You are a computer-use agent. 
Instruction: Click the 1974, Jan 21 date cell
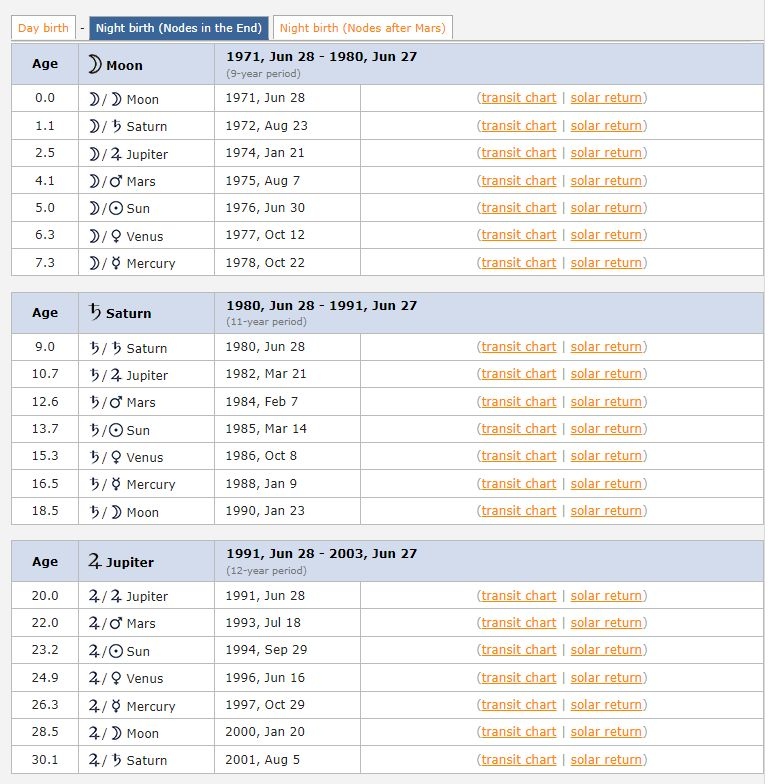pyautogui.click(x=265, y=153)
